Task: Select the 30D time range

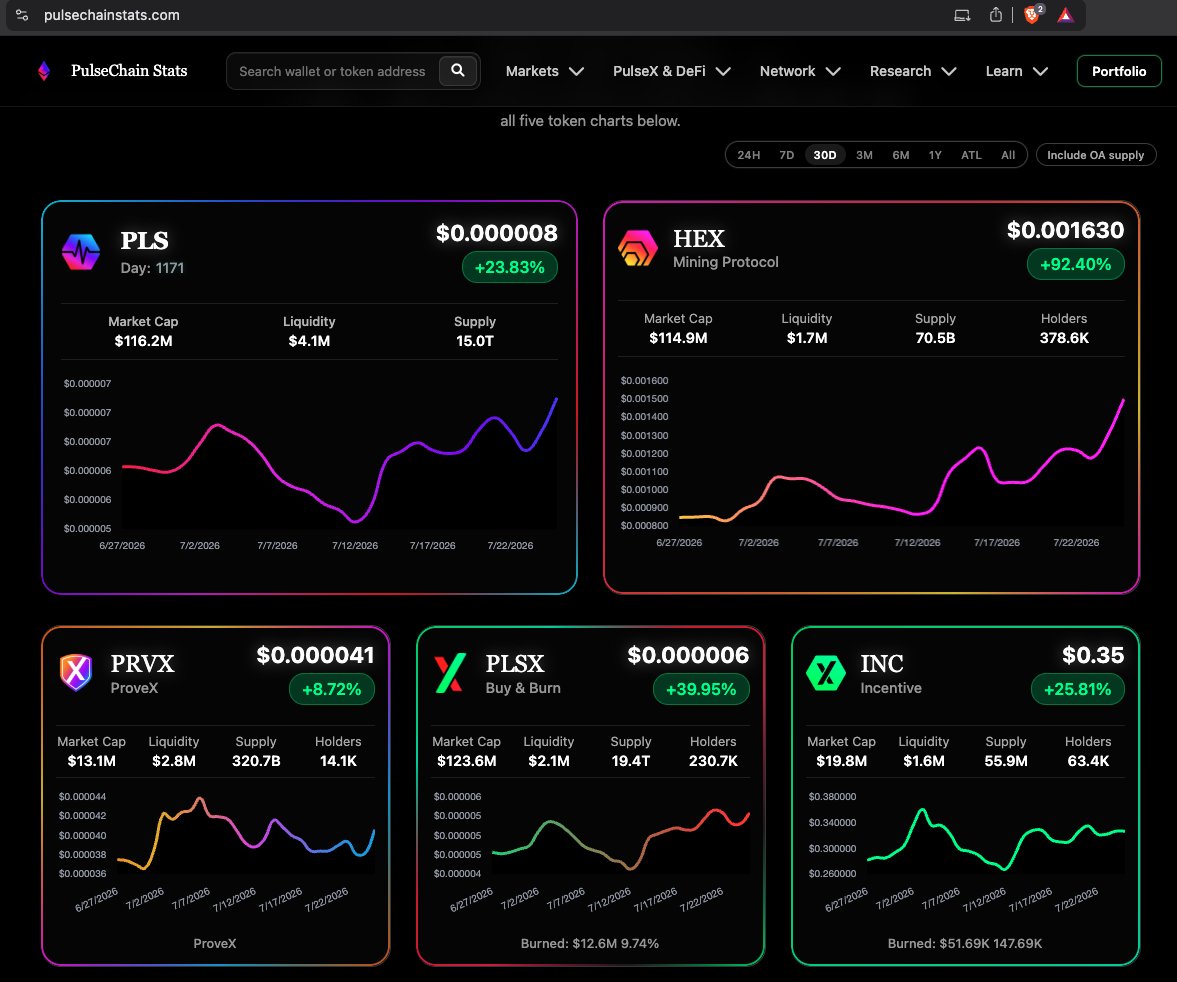Action: click(825, 155)
